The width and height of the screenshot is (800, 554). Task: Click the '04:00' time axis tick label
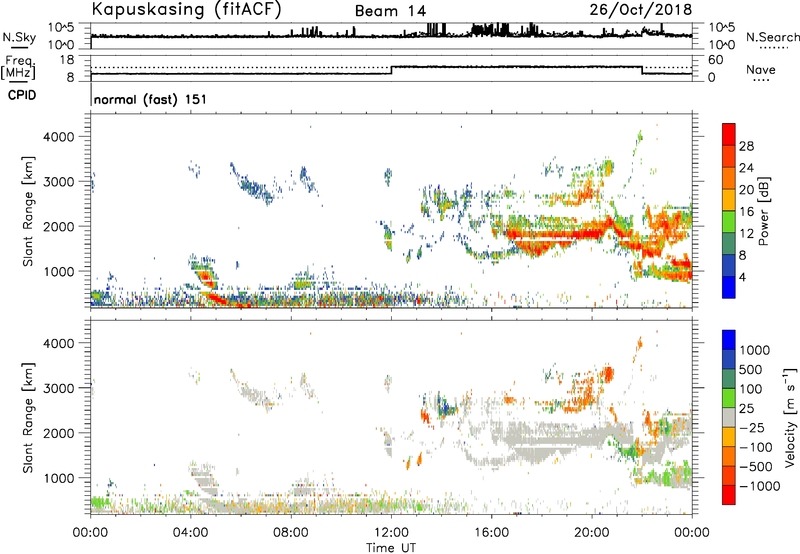click(x=191, y=533)
